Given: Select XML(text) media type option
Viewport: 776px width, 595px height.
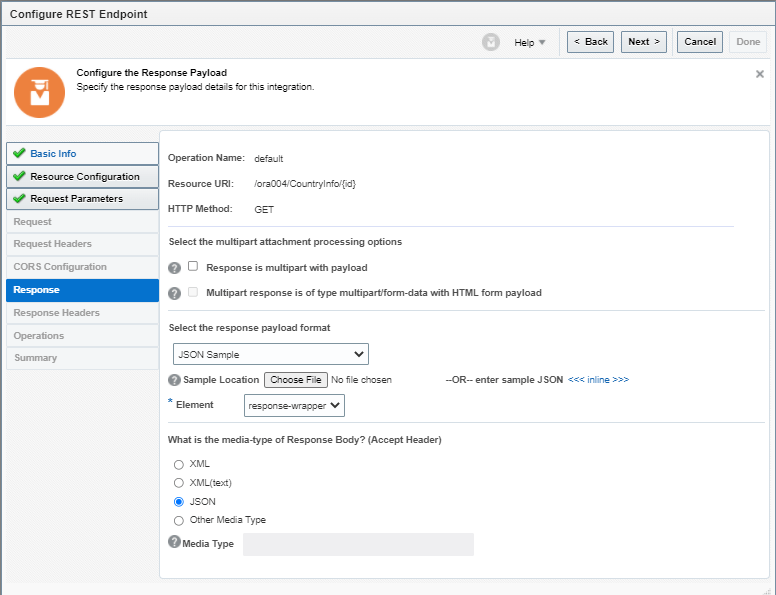Looking at the screenshot, I should coord(179,483).
